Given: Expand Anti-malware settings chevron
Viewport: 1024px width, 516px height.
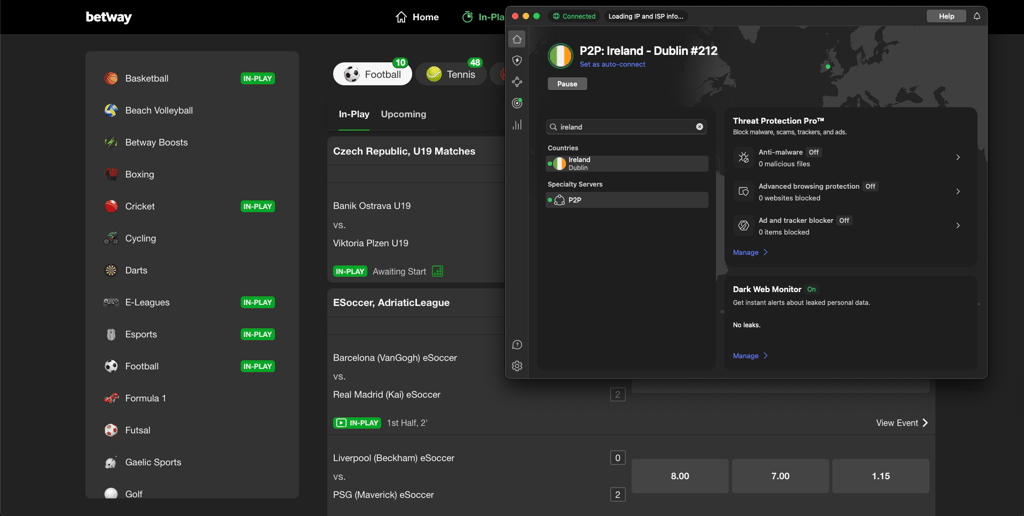Looking at the screenshot, I should tap(958, 157).
